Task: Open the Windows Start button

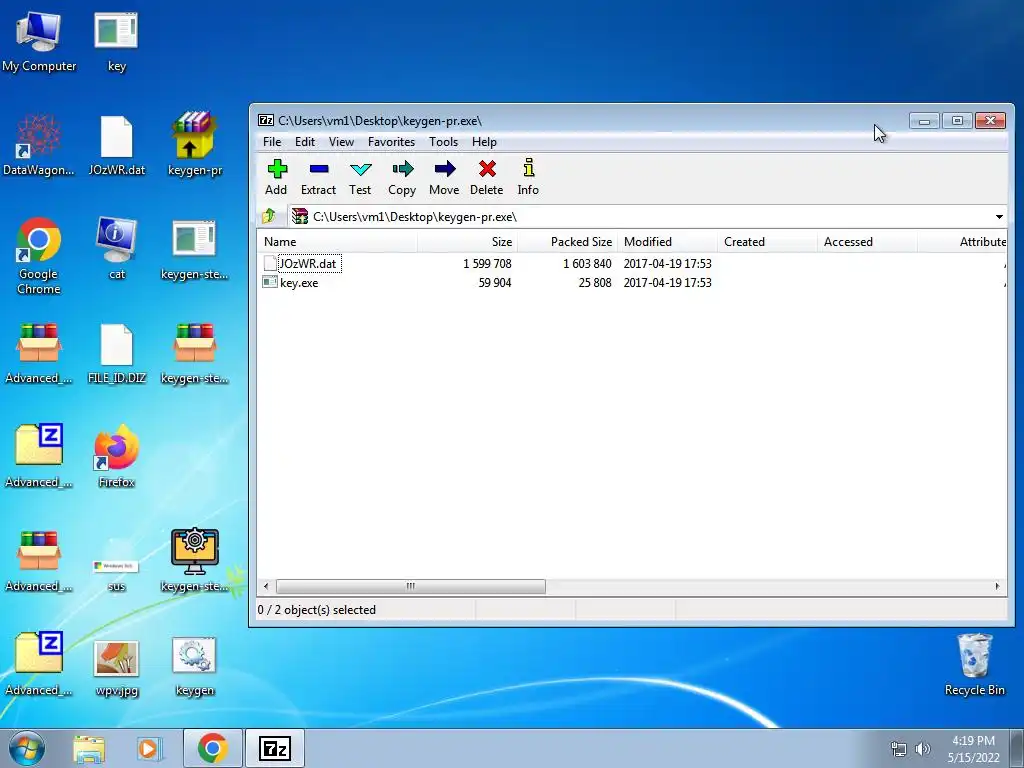Action: coord(27,748)
